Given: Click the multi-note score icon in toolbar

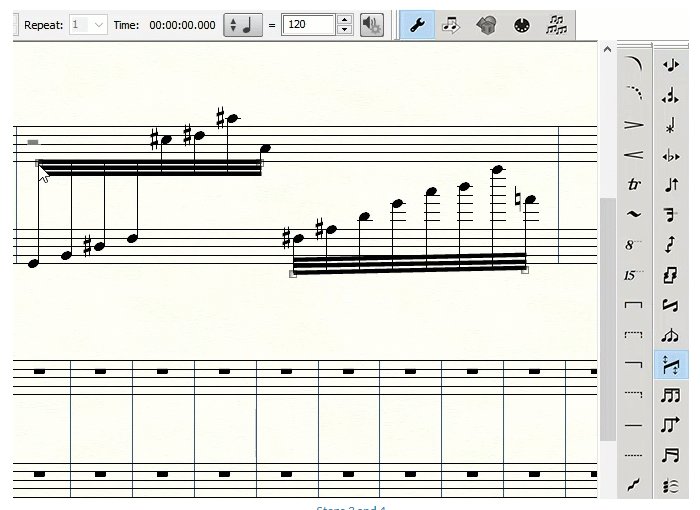Looking at the screenshot, I should coord(556,25).
